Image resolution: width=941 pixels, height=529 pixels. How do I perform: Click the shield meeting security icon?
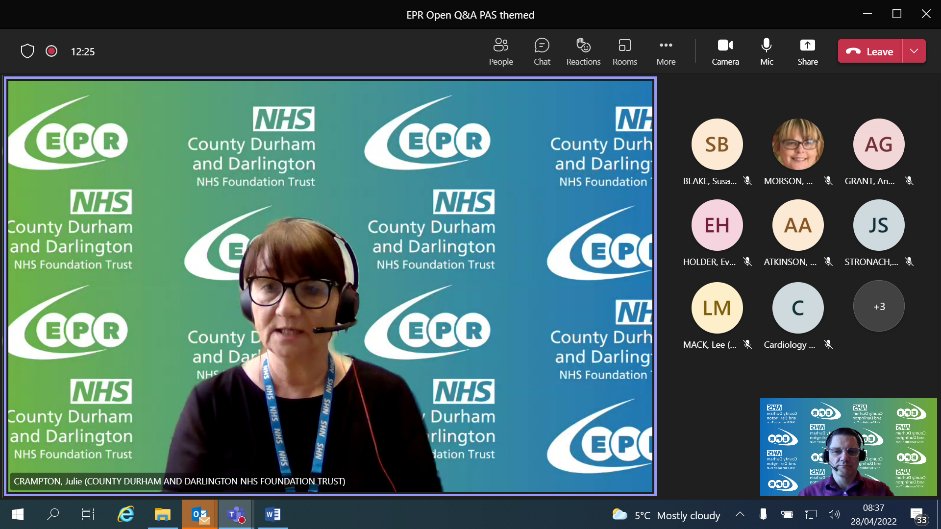tap(27, 51)
